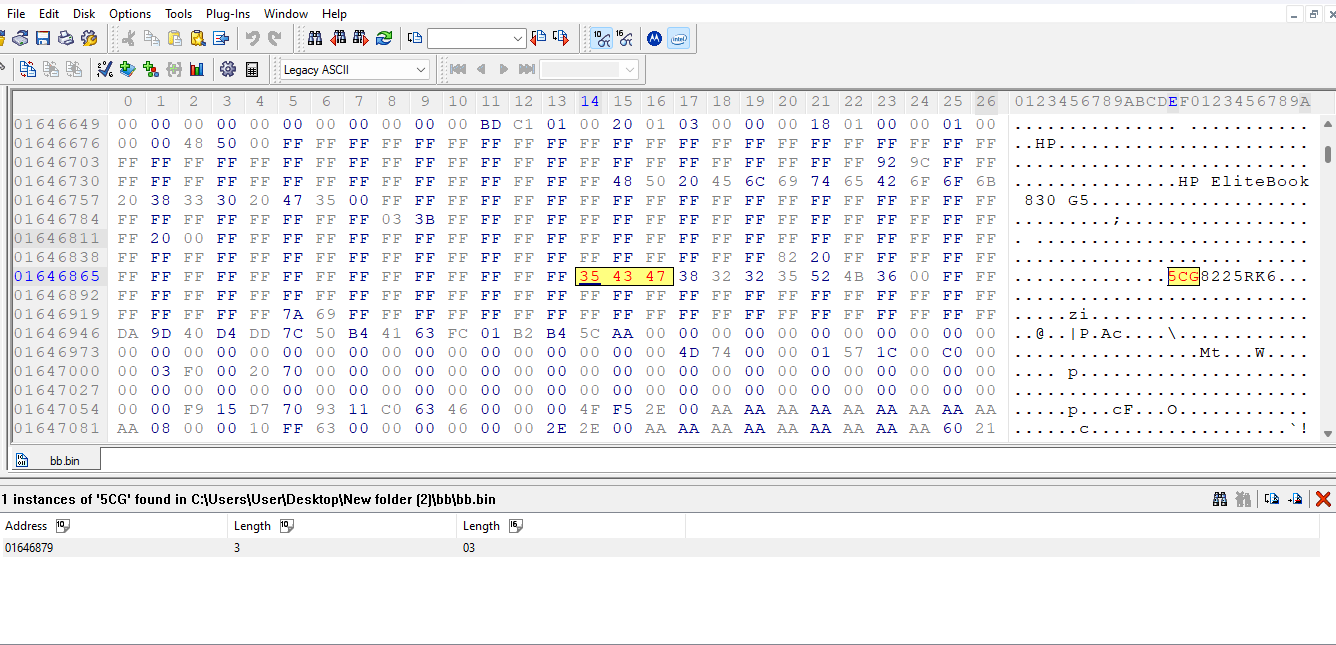
Task: Click the Undo arrow icon
Action: click(x=252, y=38)
